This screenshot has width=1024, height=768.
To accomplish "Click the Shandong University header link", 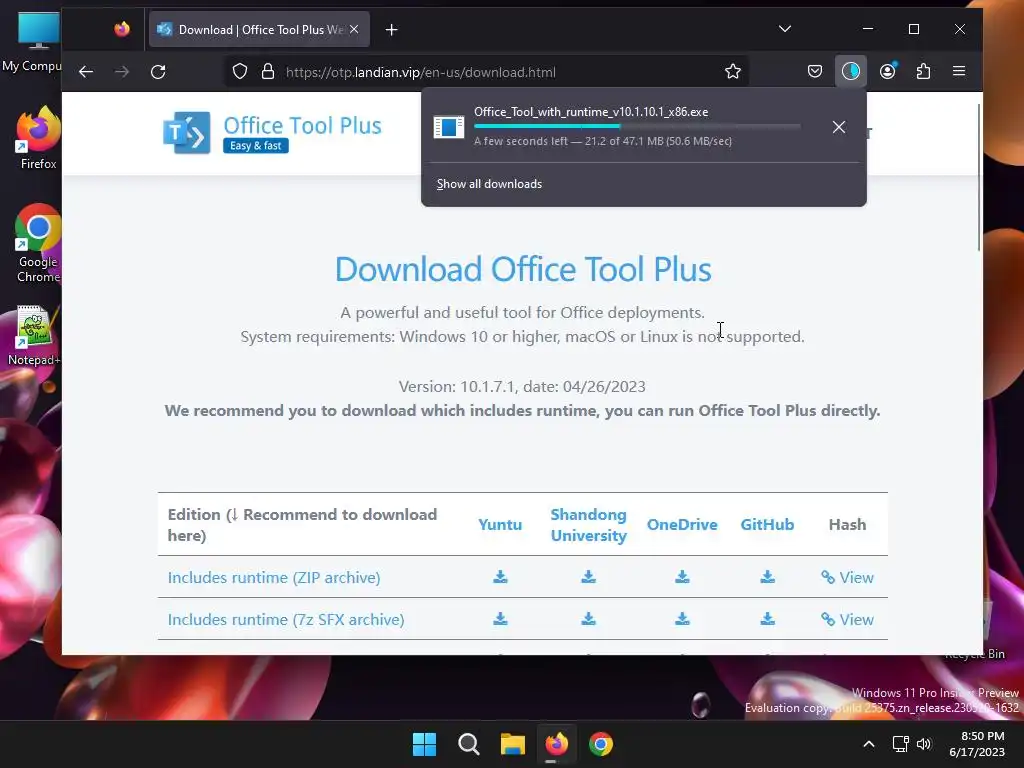I will coord(588,524).
